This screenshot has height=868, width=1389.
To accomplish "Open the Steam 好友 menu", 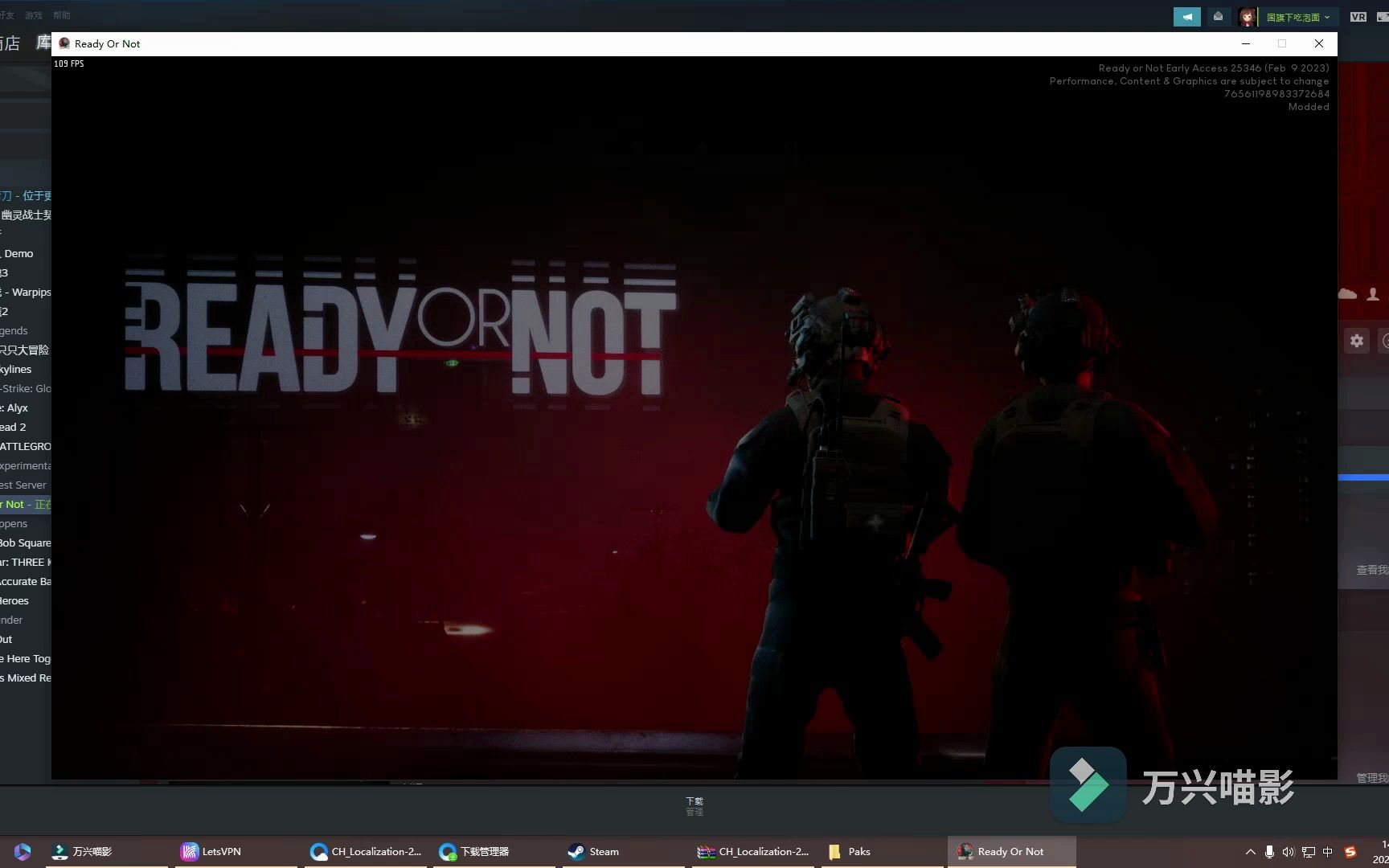I will coord(6,15).
